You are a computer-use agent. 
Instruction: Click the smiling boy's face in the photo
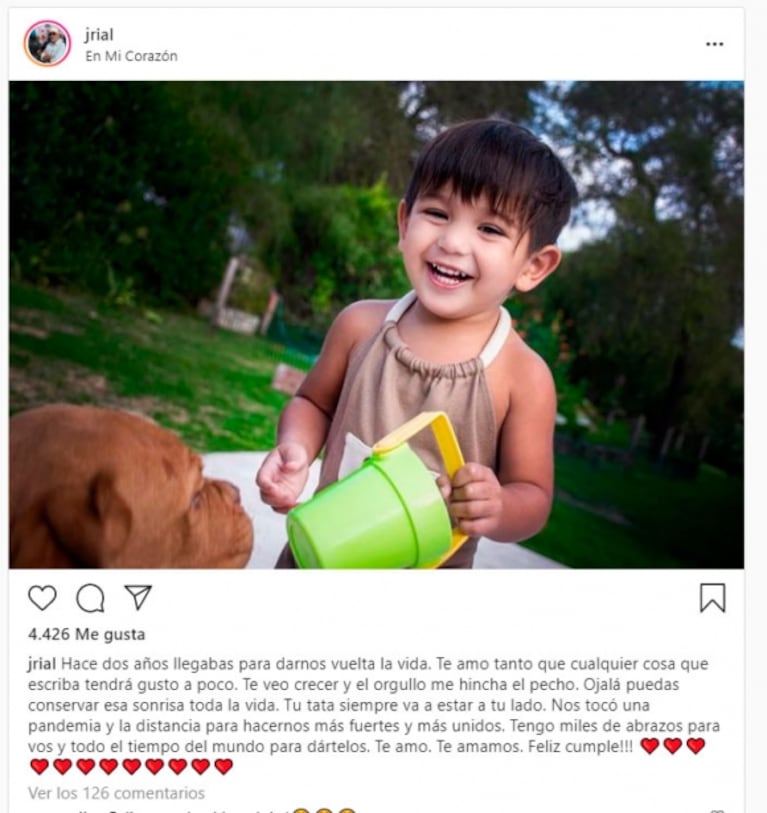pyautogui.click(x=467, y=236)
